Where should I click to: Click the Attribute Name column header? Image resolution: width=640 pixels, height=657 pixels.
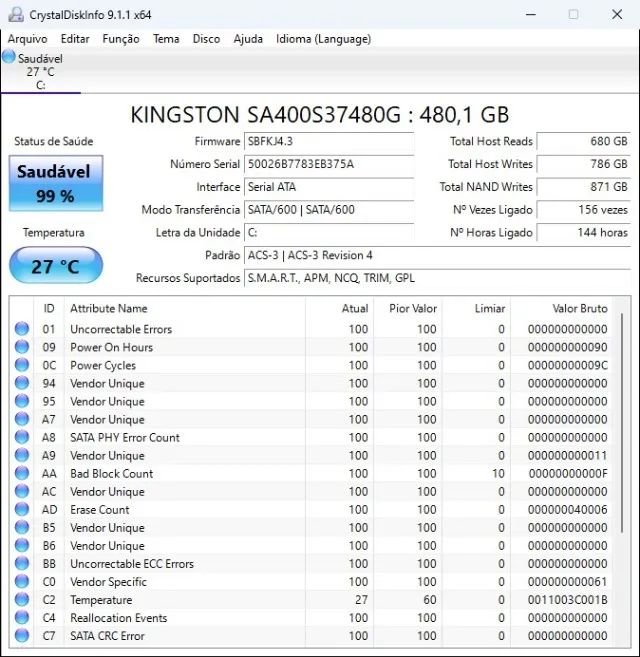(x=185, y=309)
